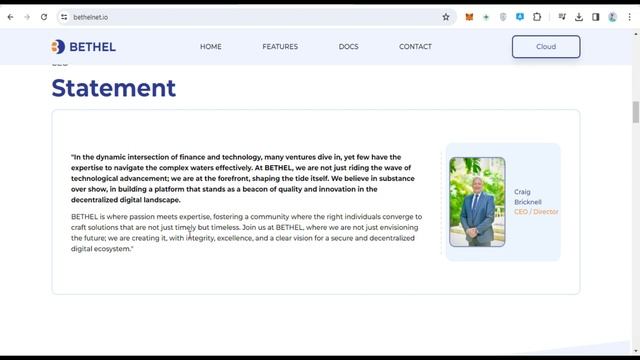Click the Statement heading

tap(113, 88)
